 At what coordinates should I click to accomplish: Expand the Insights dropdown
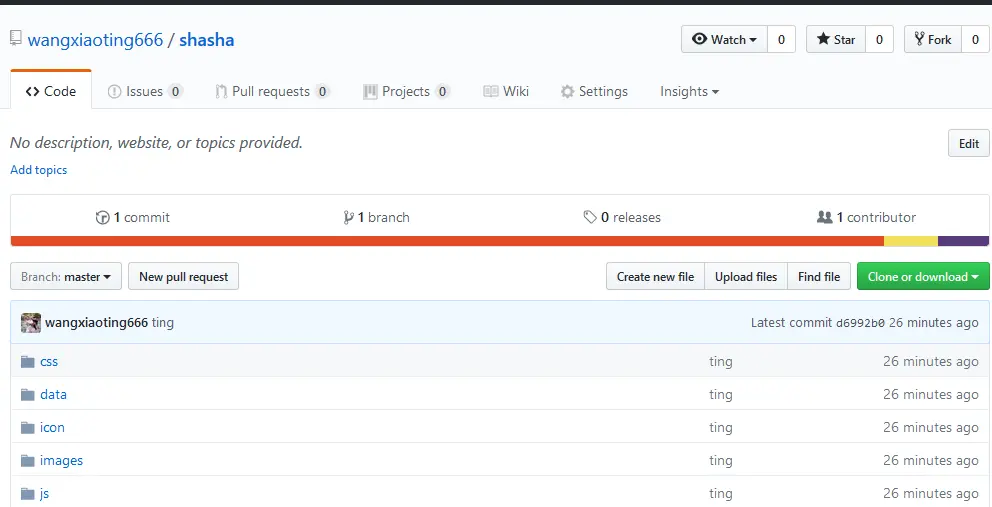tap(690, 91)
